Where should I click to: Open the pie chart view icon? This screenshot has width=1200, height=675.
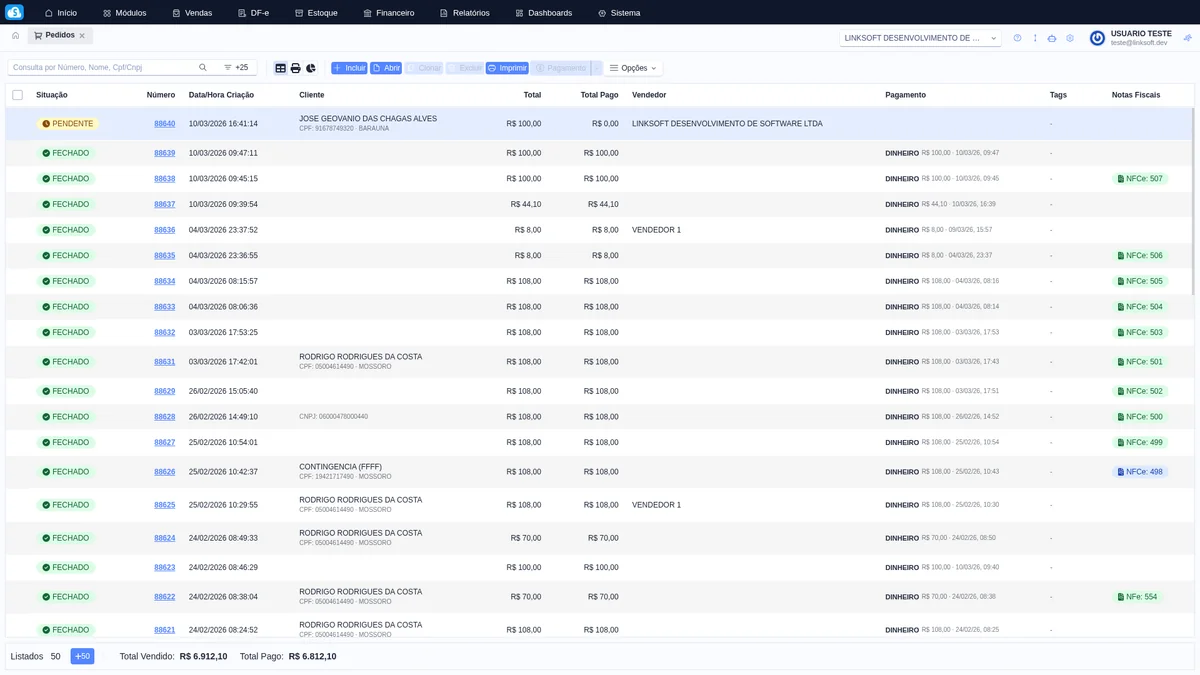pyautogui.click(x=311, y=68)
